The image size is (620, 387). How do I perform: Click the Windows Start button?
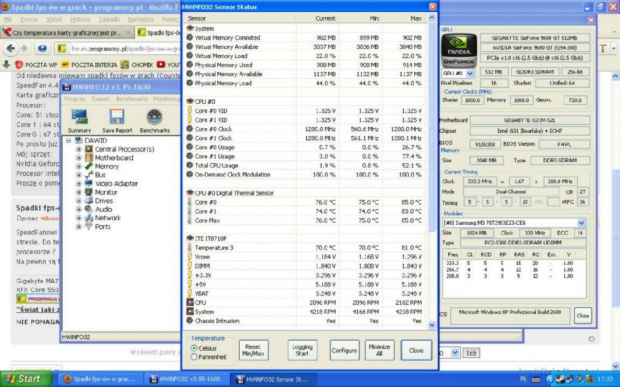pyautogui.click(x=25, y=379)
